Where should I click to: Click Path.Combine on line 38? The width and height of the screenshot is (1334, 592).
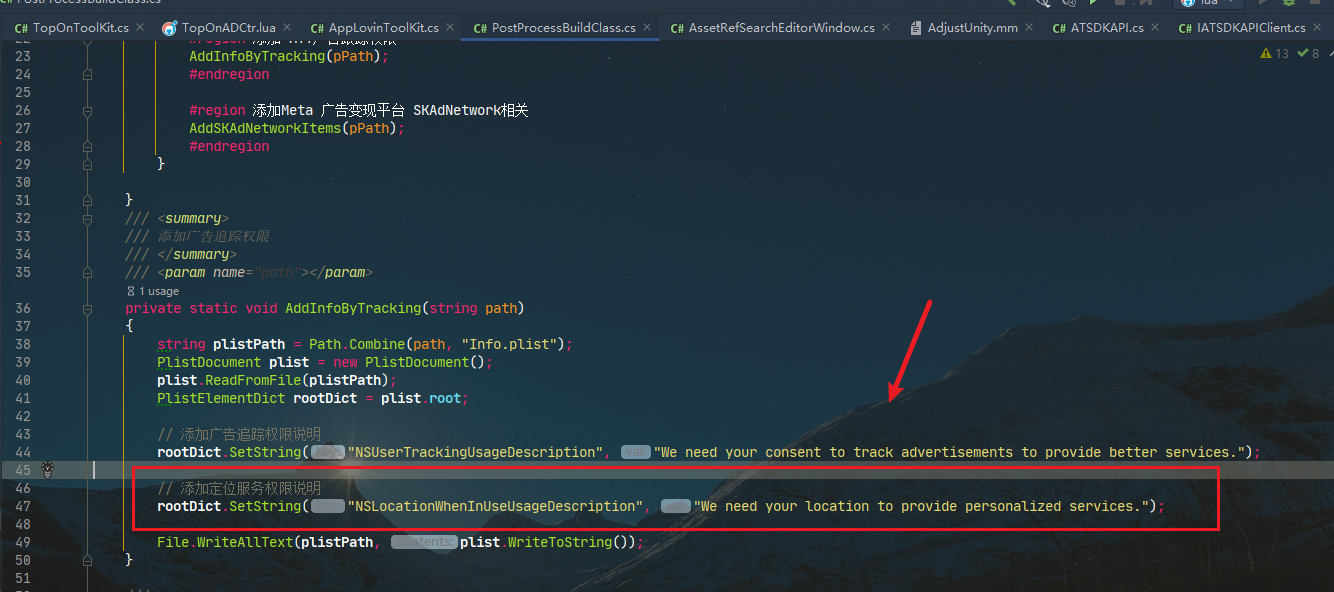pyautogui.click(x=357, y=344)
